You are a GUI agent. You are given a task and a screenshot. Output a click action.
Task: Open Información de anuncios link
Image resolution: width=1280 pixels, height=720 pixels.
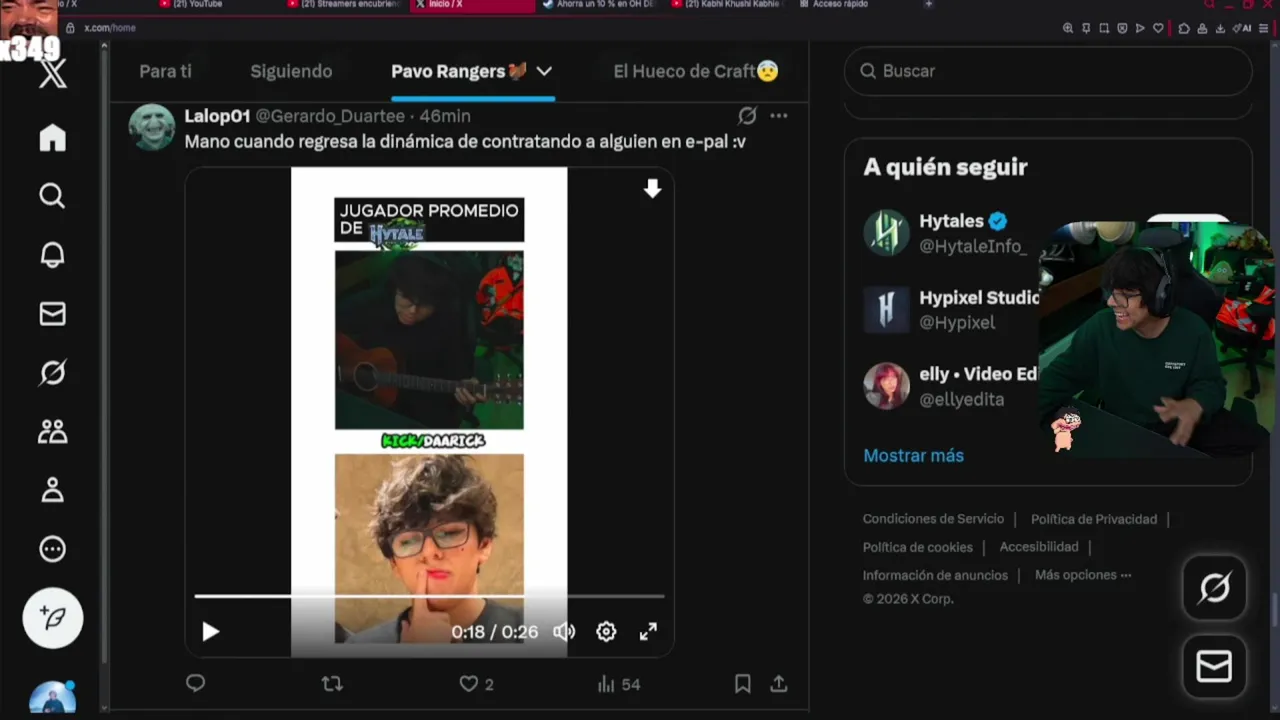pos(935,575)
